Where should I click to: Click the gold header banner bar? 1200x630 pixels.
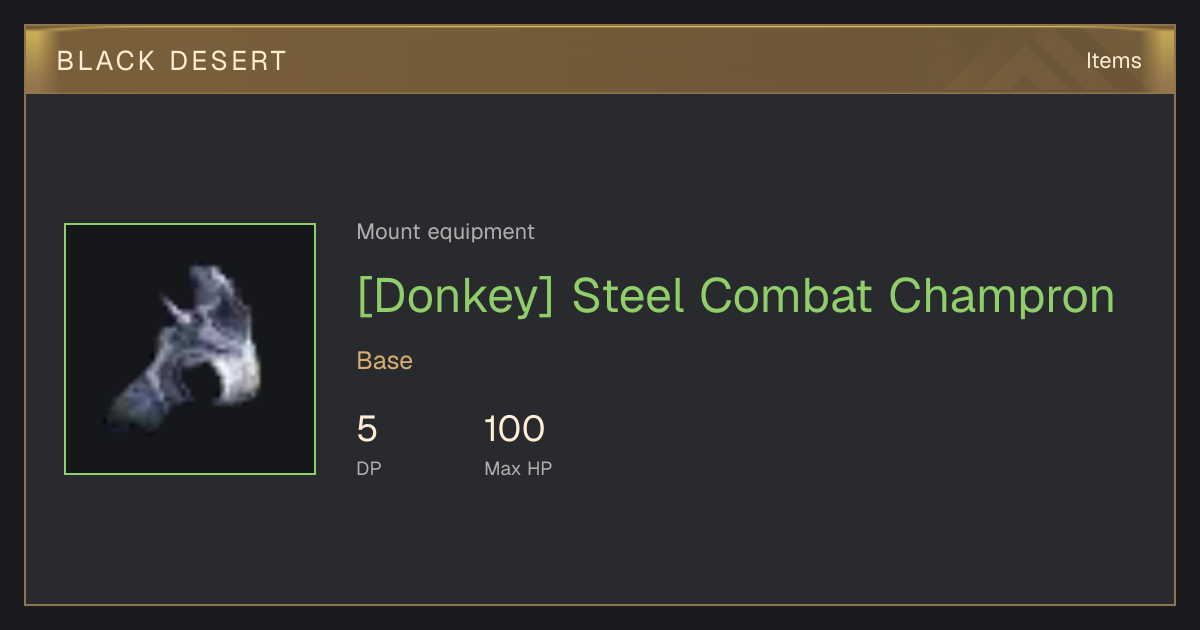coord(600,60)
